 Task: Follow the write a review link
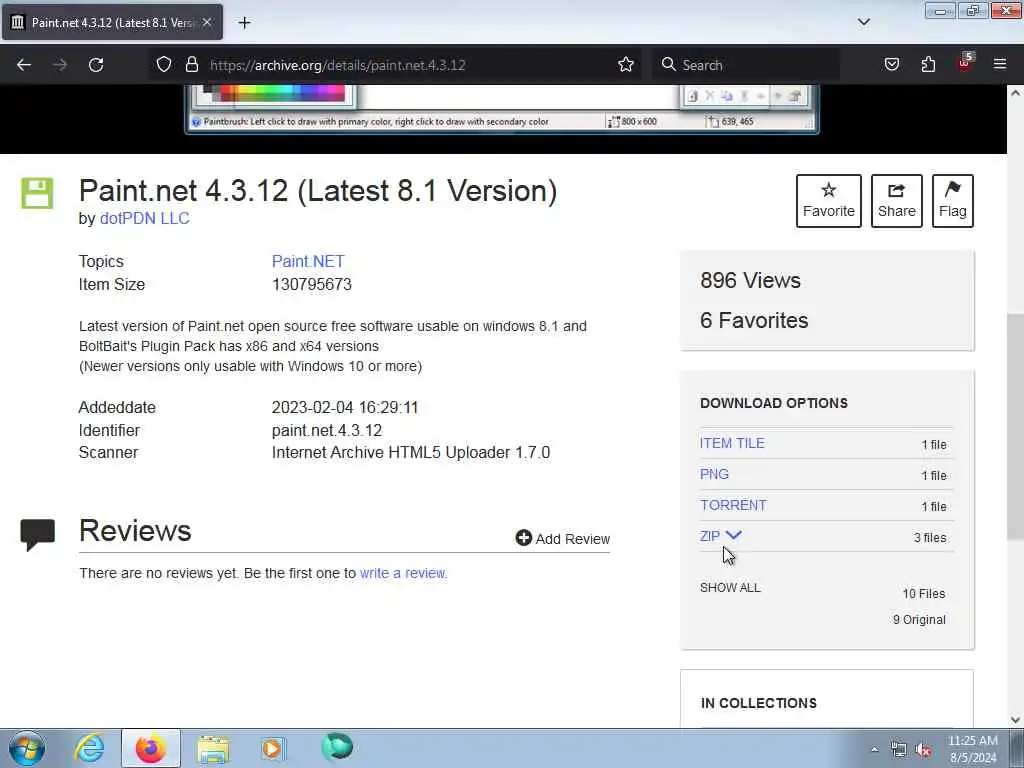point(402,573)
